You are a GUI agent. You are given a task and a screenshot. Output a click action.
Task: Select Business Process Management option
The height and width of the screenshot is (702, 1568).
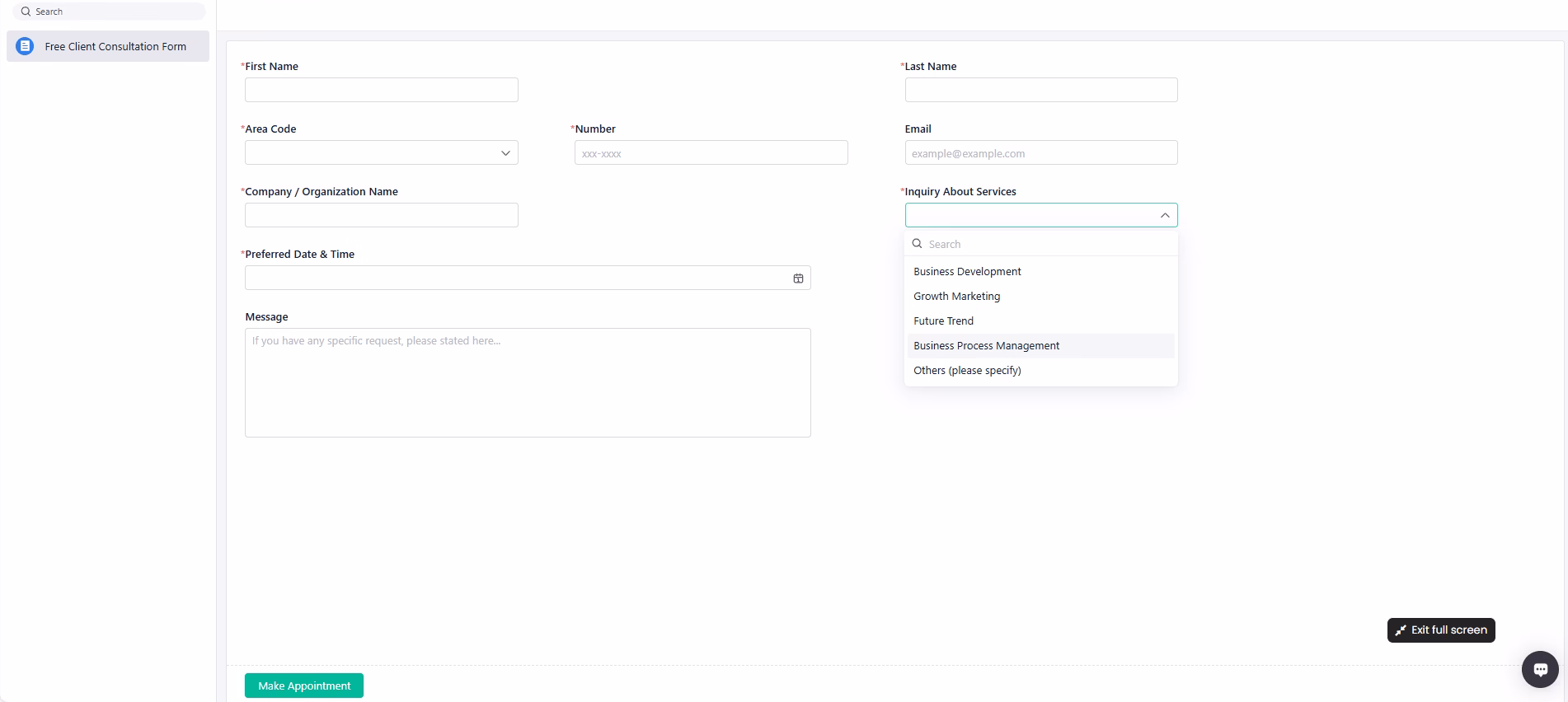[x=986, y=346]
